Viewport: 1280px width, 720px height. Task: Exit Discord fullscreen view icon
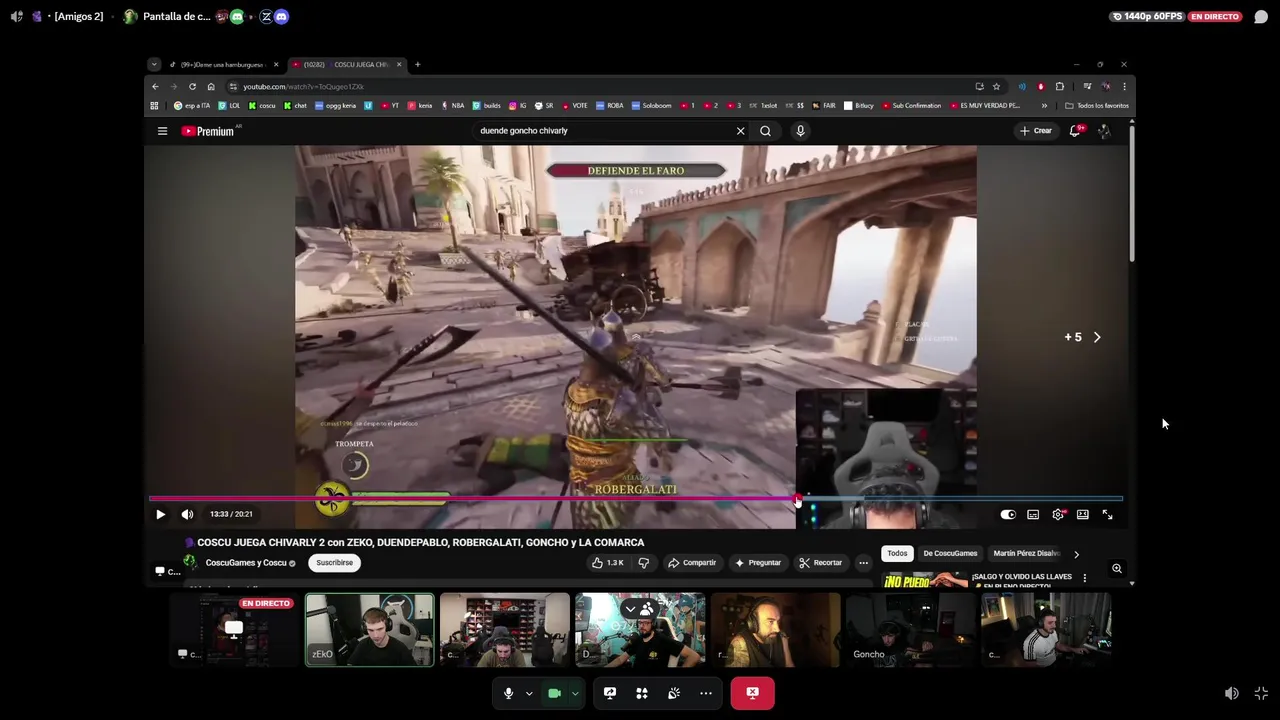[1261, 694]
